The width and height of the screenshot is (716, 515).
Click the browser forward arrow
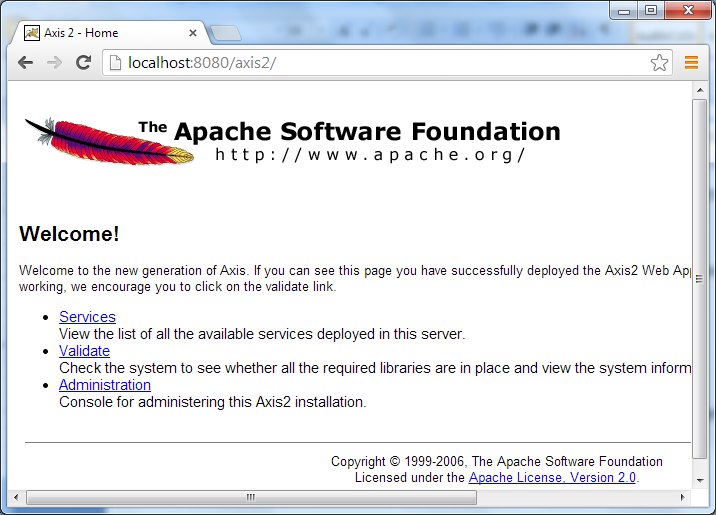tap(54, 63)
